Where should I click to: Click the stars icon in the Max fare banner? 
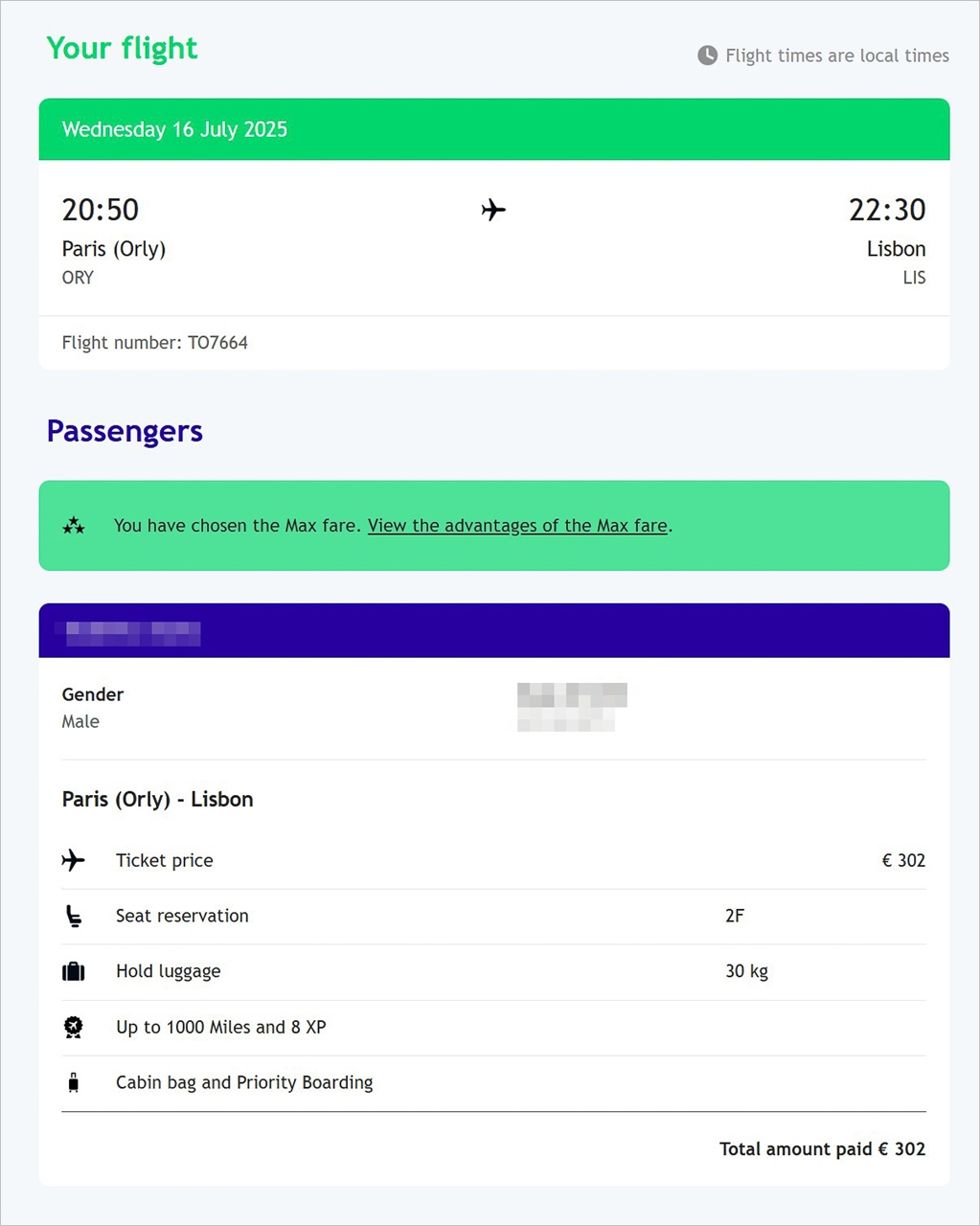pos(74,526)
